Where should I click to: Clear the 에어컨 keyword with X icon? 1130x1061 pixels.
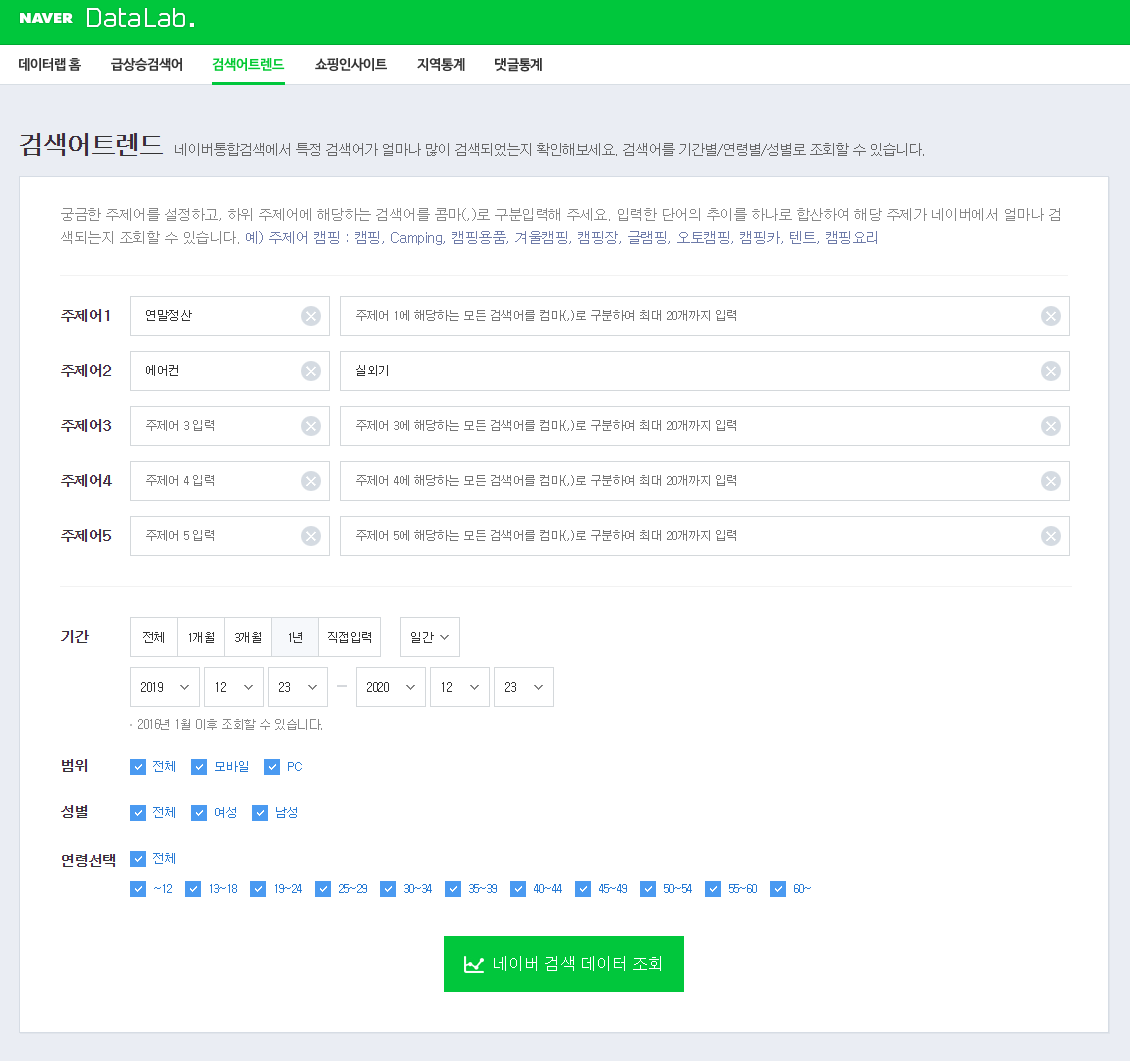(x=311, y=371)
